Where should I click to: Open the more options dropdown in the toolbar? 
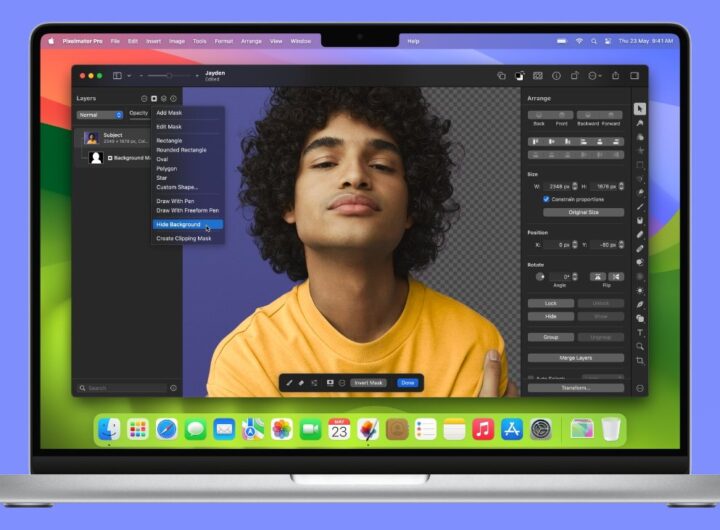click(594, 75)
